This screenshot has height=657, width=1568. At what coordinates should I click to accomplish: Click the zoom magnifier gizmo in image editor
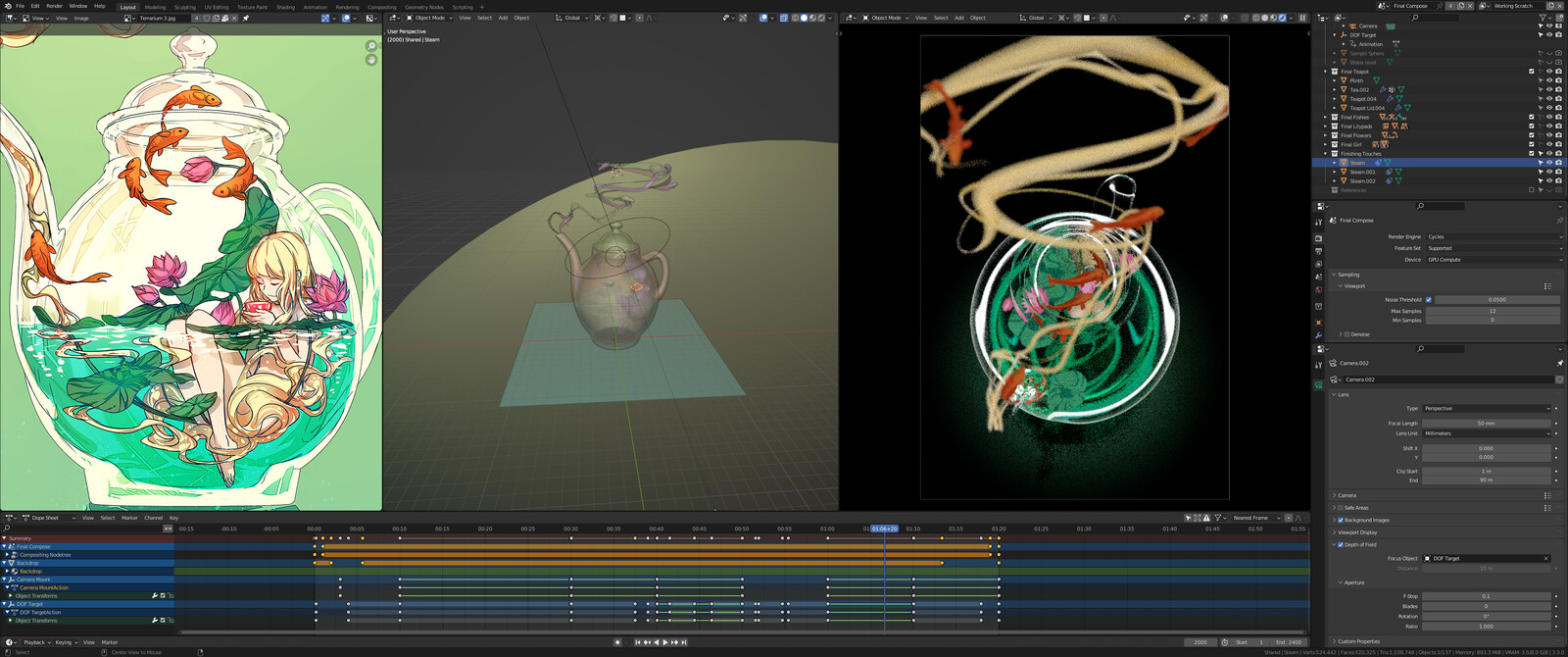point(371,46)
